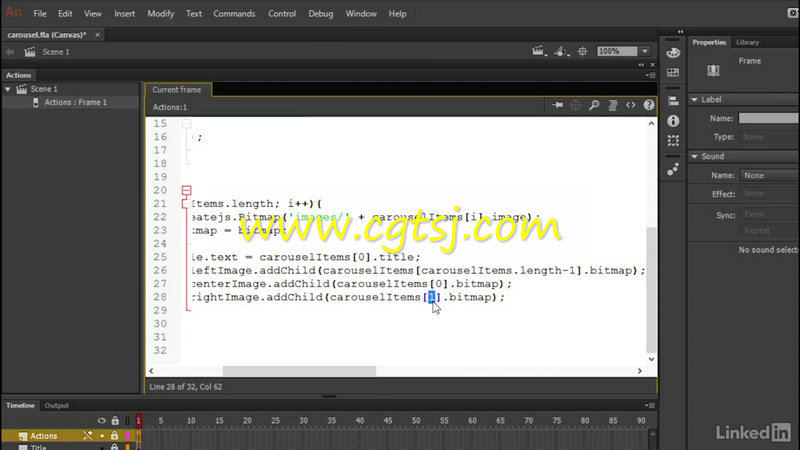This screenshot has width=800, height=450.
Task: Click the Actions layer pencil-slash icon
Action: (x=88, y=435)
